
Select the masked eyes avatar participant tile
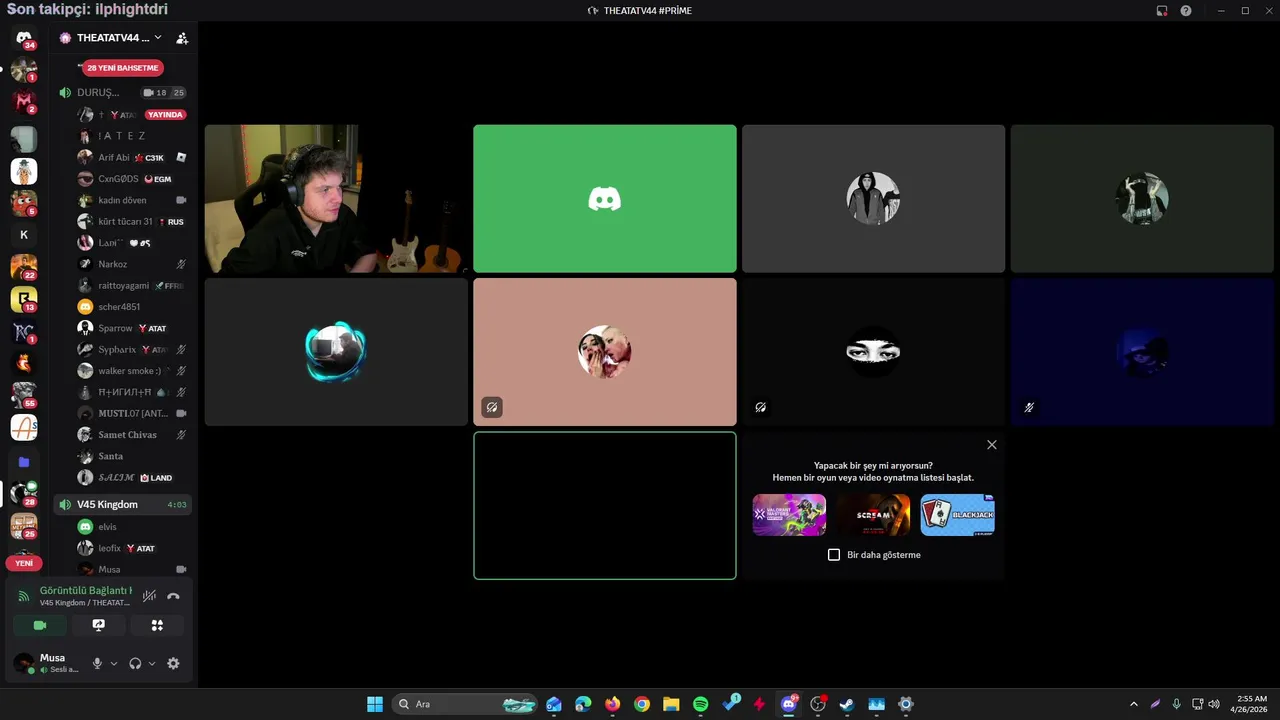click(x=873, y=352)
